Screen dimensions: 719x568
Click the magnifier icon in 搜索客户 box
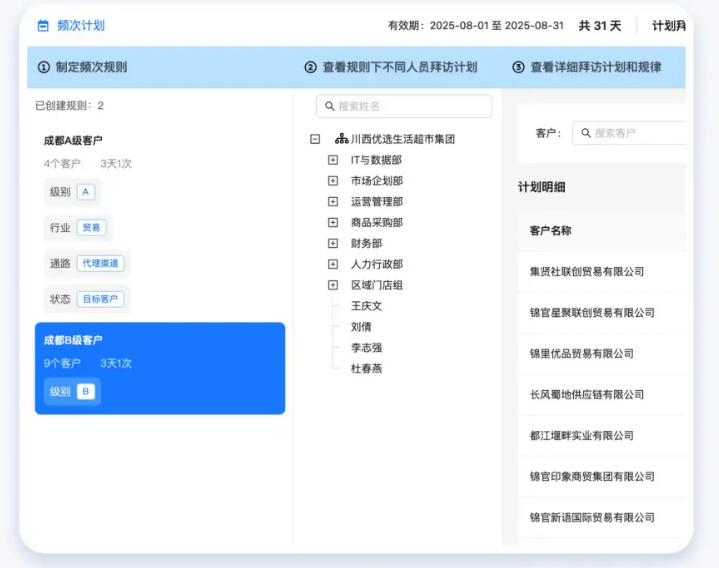[585, 133]
